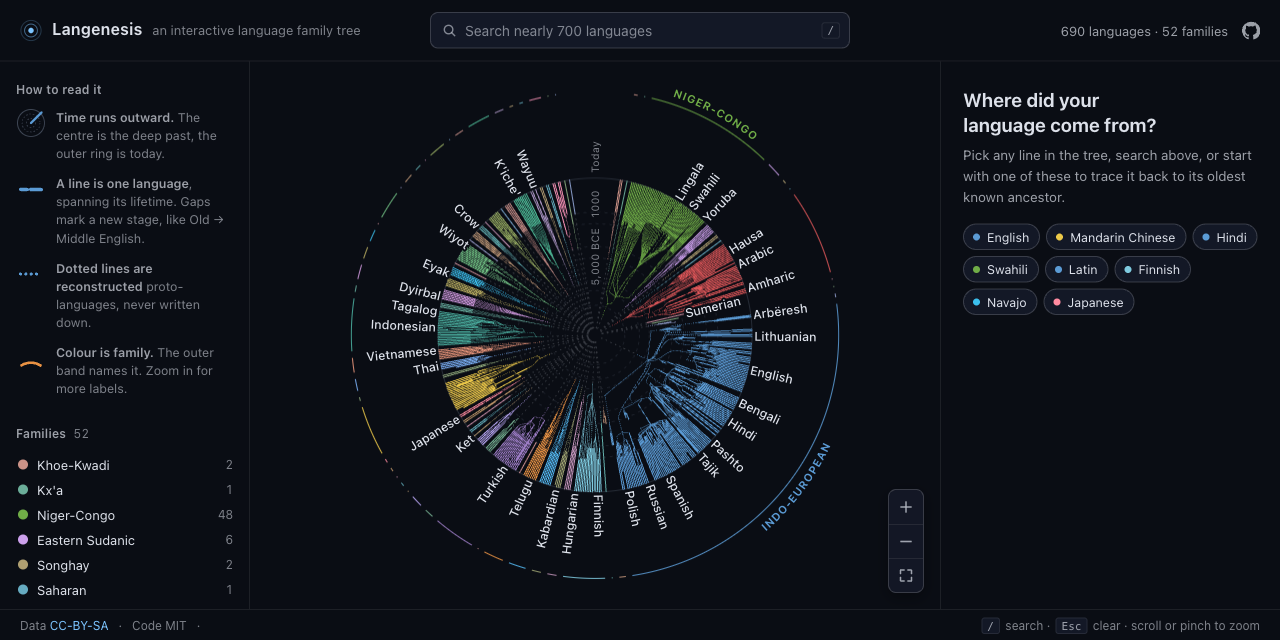Pick the Songhay family row
Viewport: 1280px width, 640px height.
click(x=125, y=565)
